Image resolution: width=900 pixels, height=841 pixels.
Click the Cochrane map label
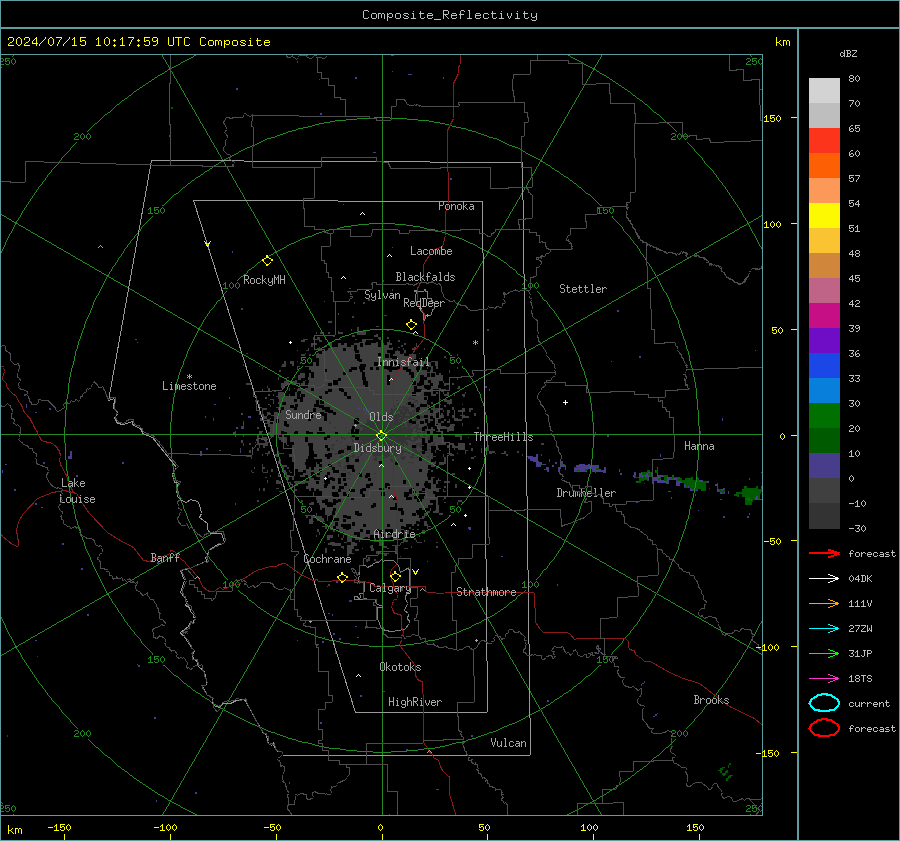327,559
